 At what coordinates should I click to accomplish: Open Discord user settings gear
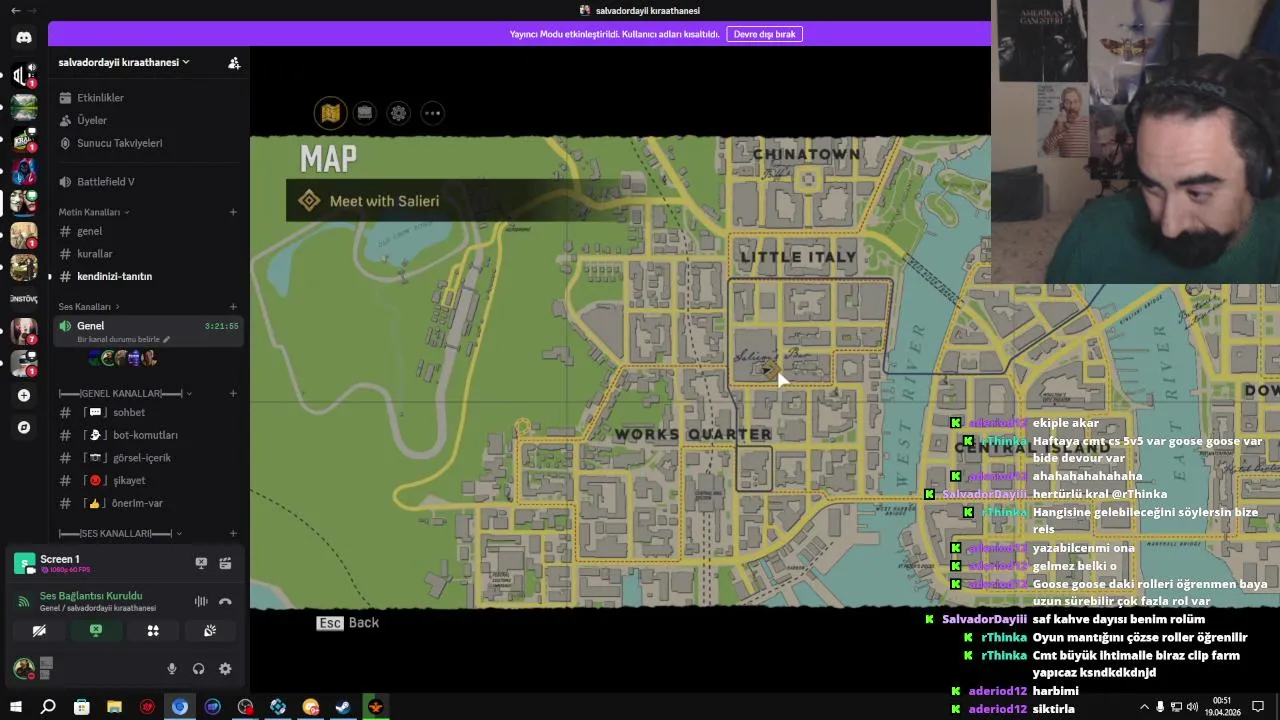(225, 669)
